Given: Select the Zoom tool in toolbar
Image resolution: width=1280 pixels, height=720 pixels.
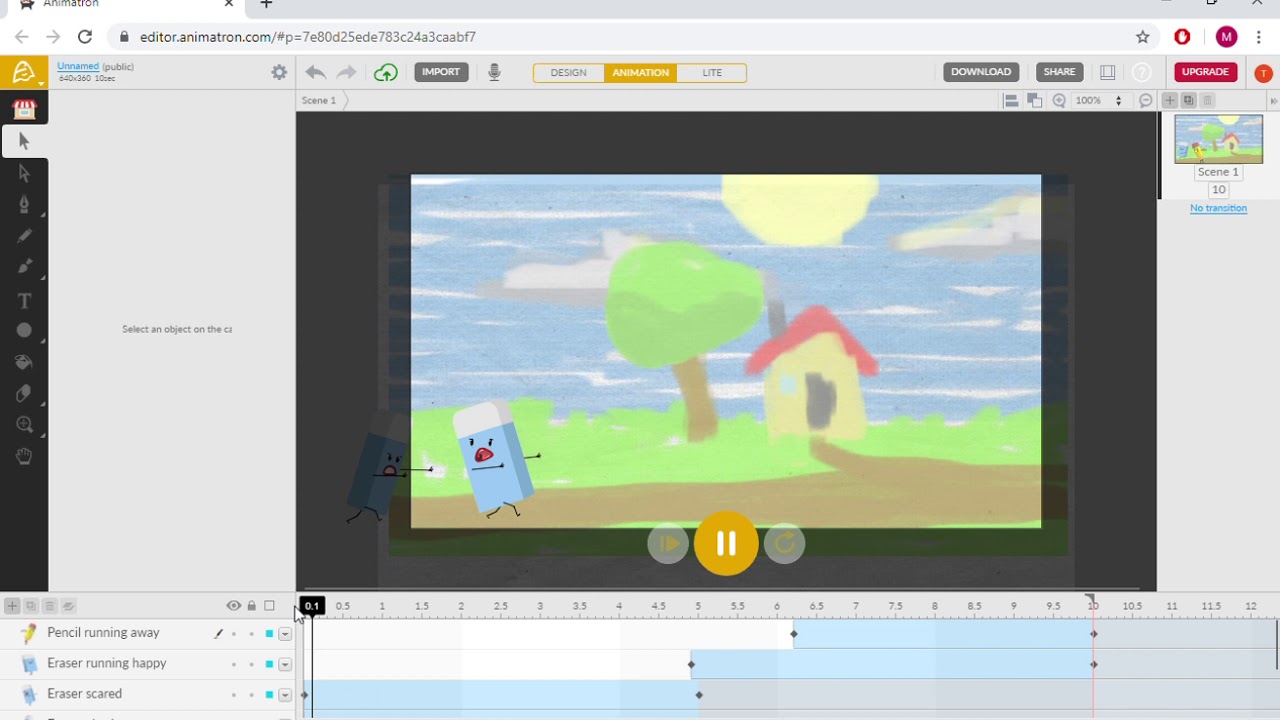Looking at the screenshot, I should [24, 425].
